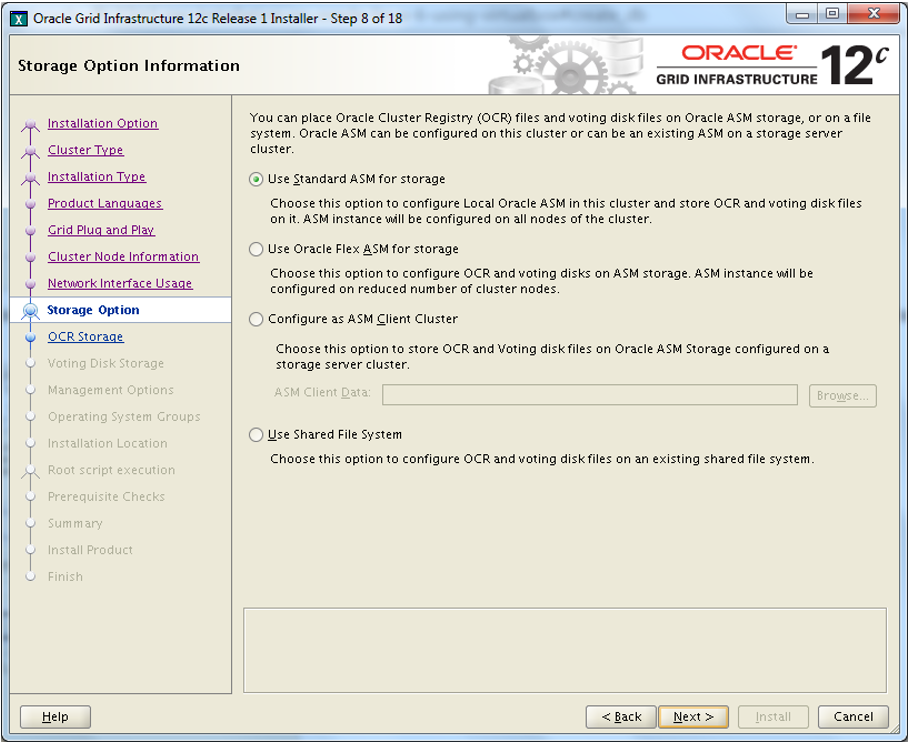This screenshot has width=911, height=744.
Task: Click the OCR Storage step bullet icon
Action: [31, 337]
